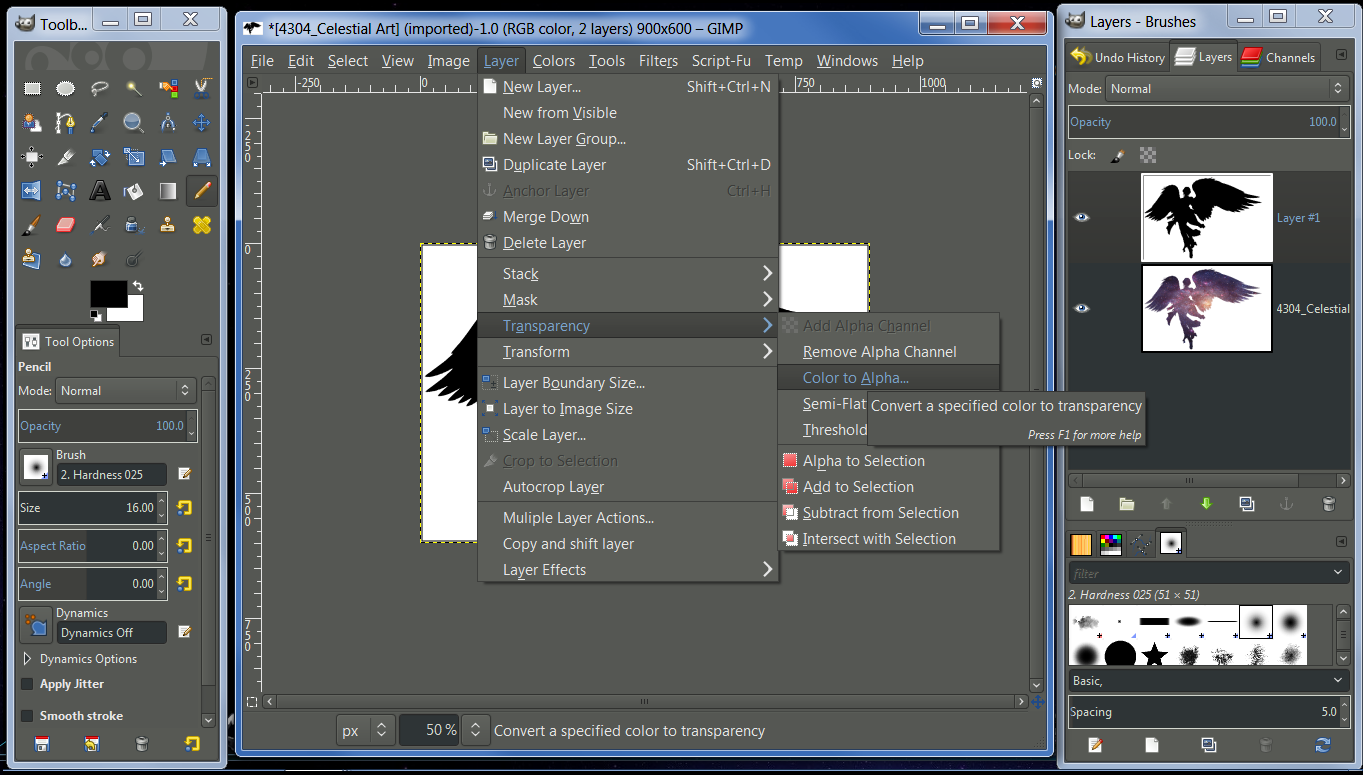
Task: Toggle lock pixels for the layer
Action: click(x=1118, y=155)
